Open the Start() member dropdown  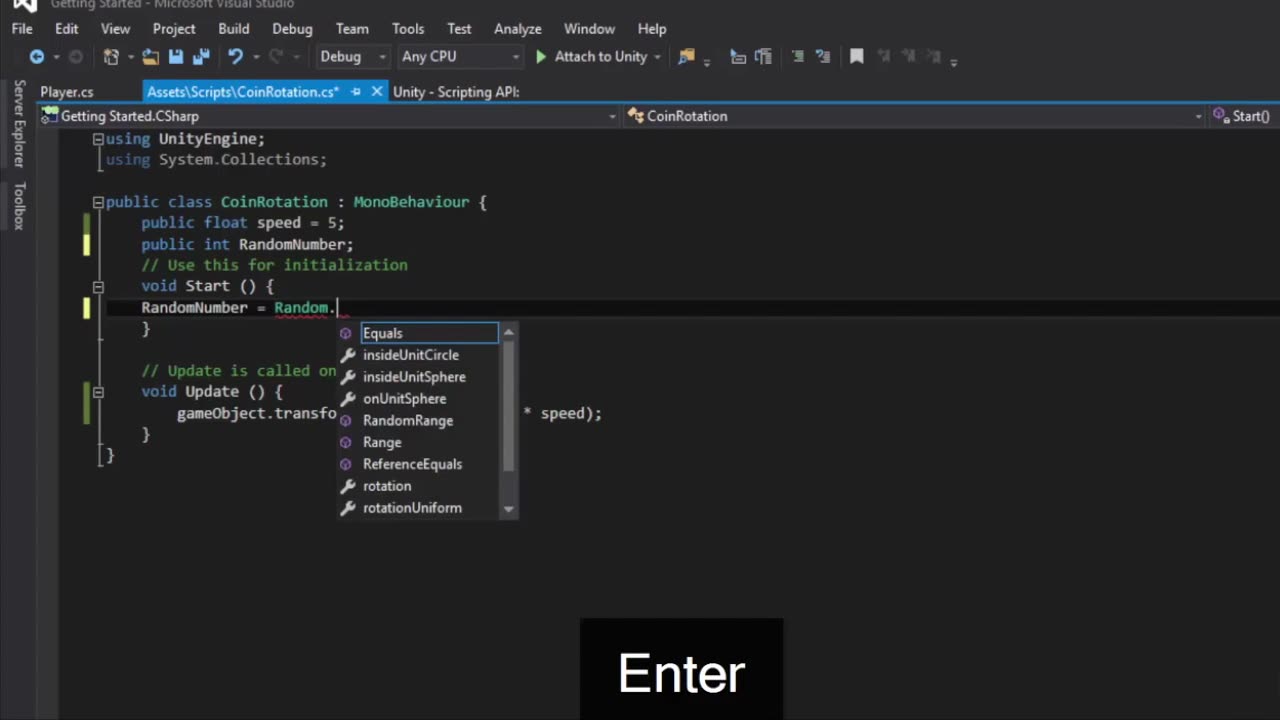[x=1243, y=117]
